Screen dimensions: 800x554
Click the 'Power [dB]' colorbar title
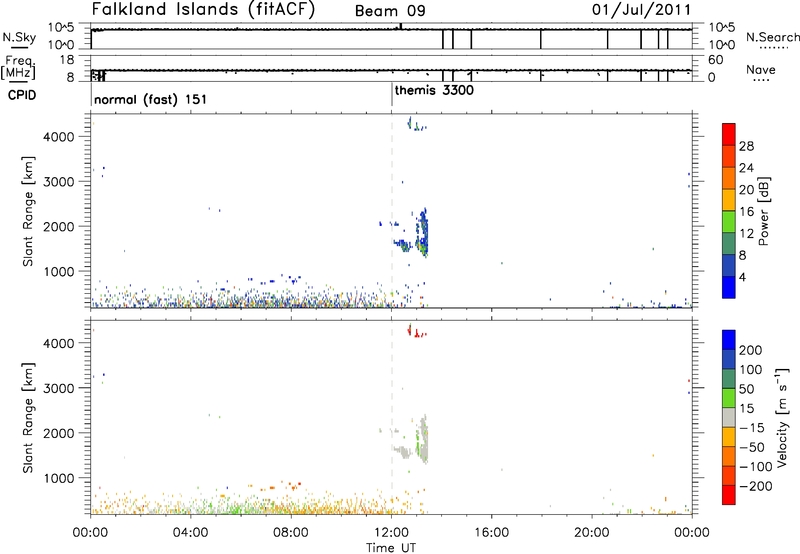tap(763, 211)
